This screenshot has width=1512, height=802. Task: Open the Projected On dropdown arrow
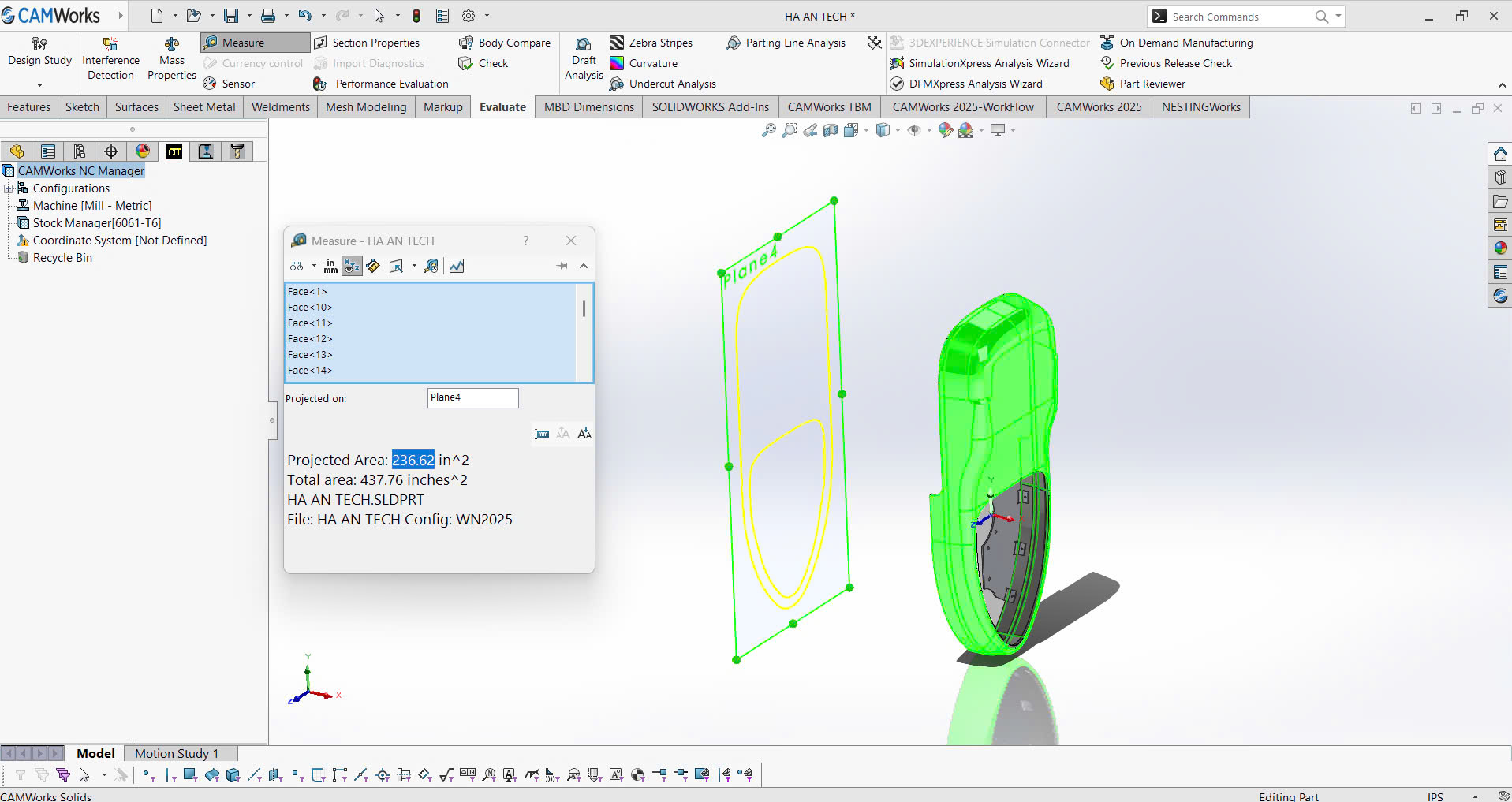point(414,267)
